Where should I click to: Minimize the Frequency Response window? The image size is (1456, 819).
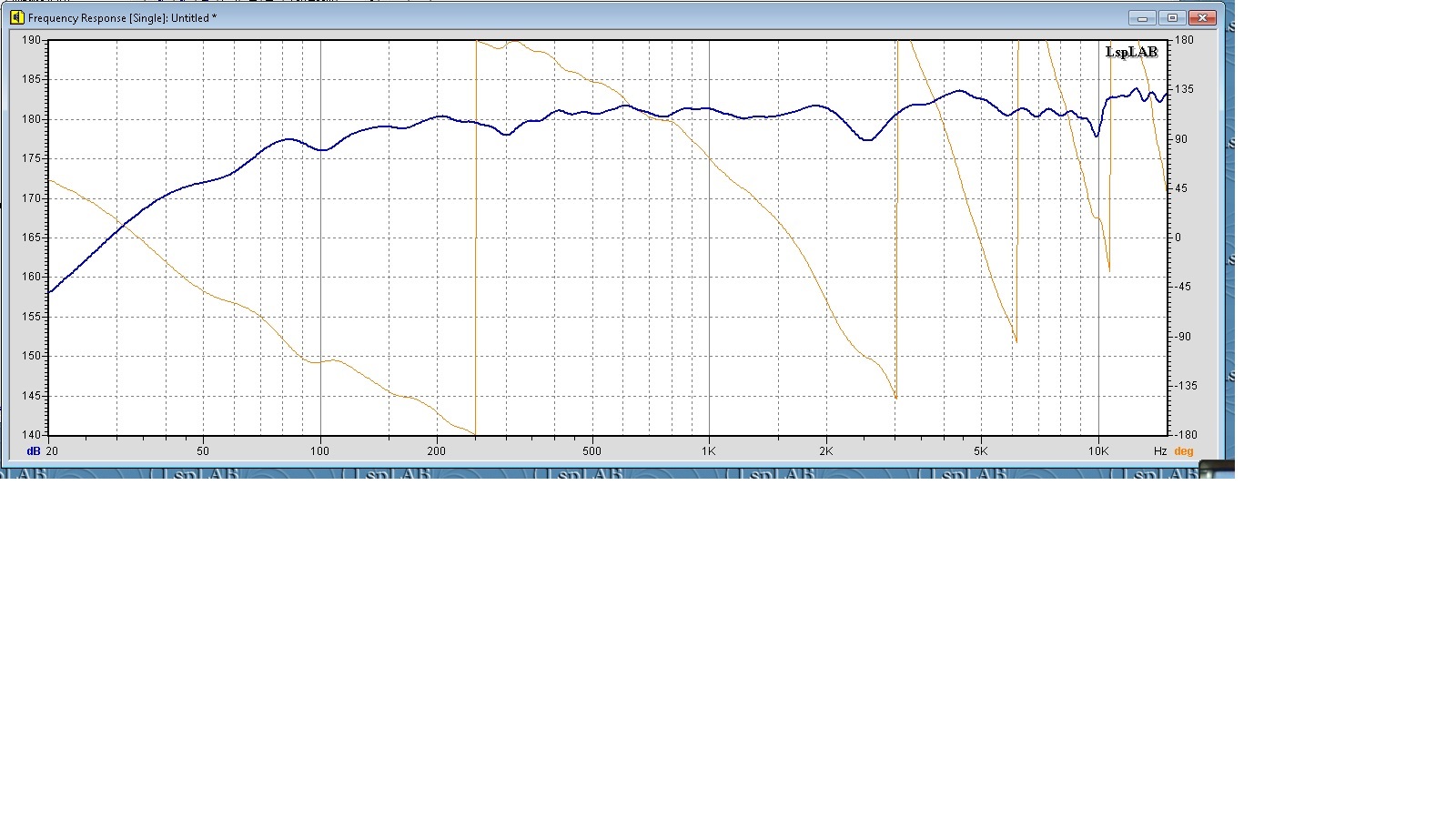coord(1142,17)
